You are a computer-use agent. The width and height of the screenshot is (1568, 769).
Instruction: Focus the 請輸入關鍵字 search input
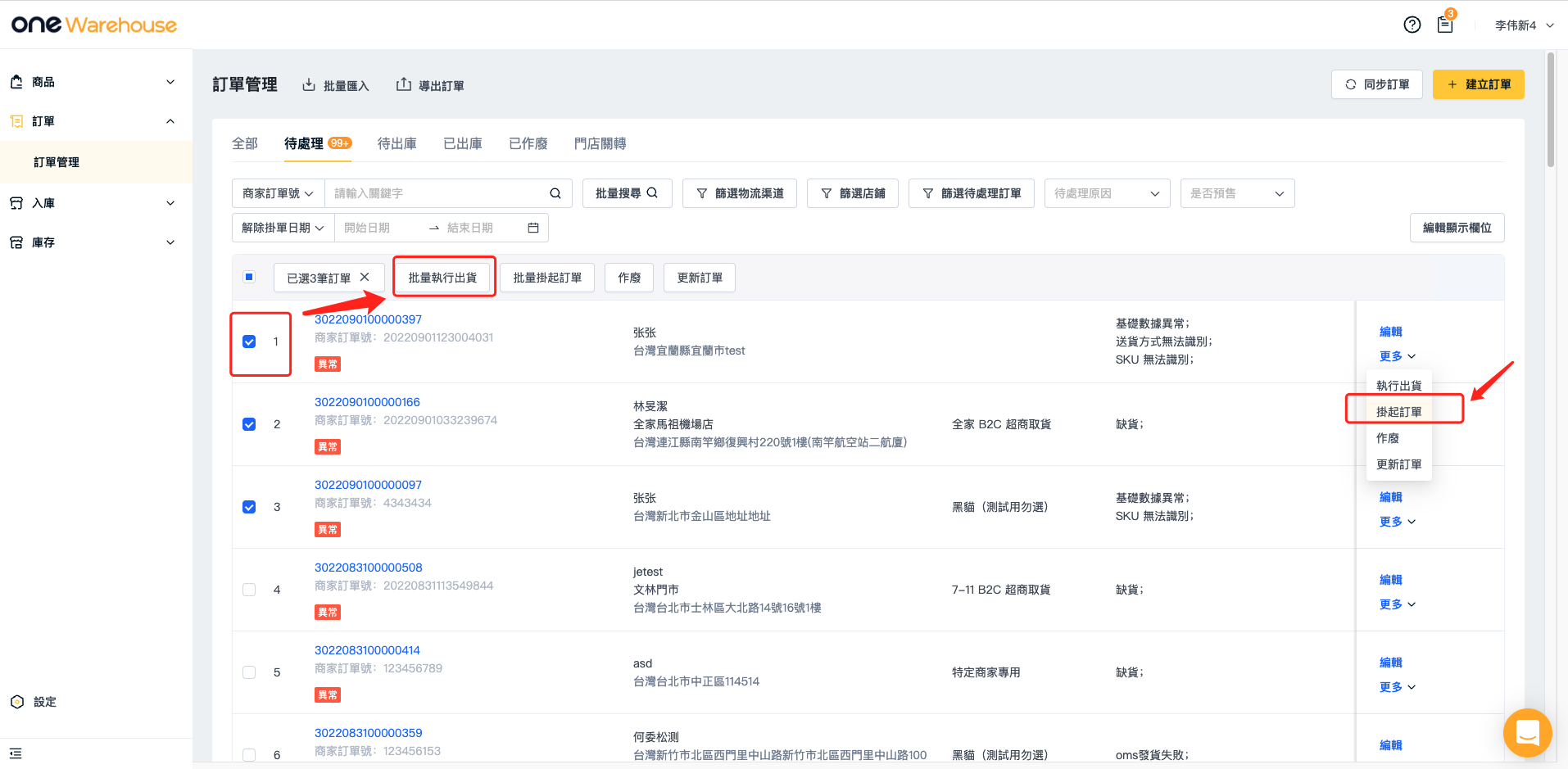(437, 193)
